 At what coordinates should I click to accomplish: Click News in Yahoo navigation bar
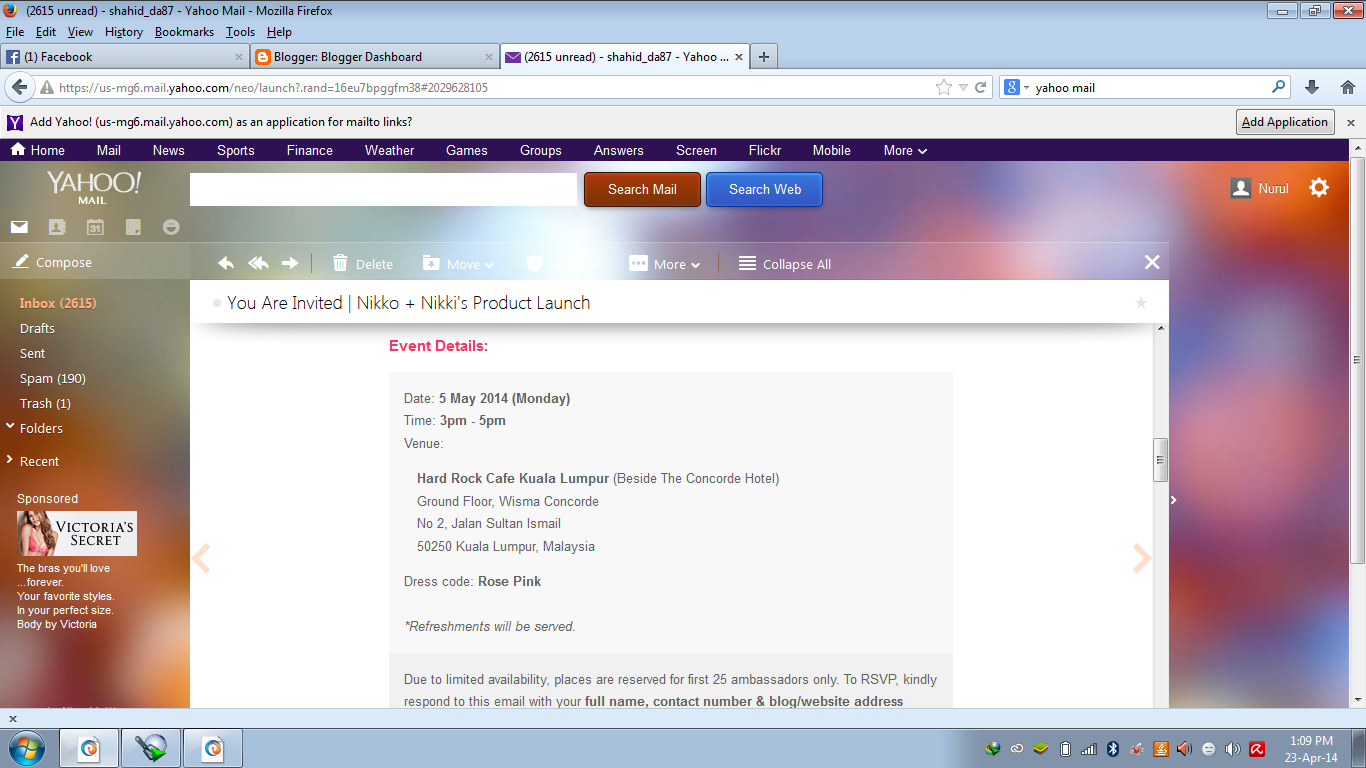[x=168, y=150]
